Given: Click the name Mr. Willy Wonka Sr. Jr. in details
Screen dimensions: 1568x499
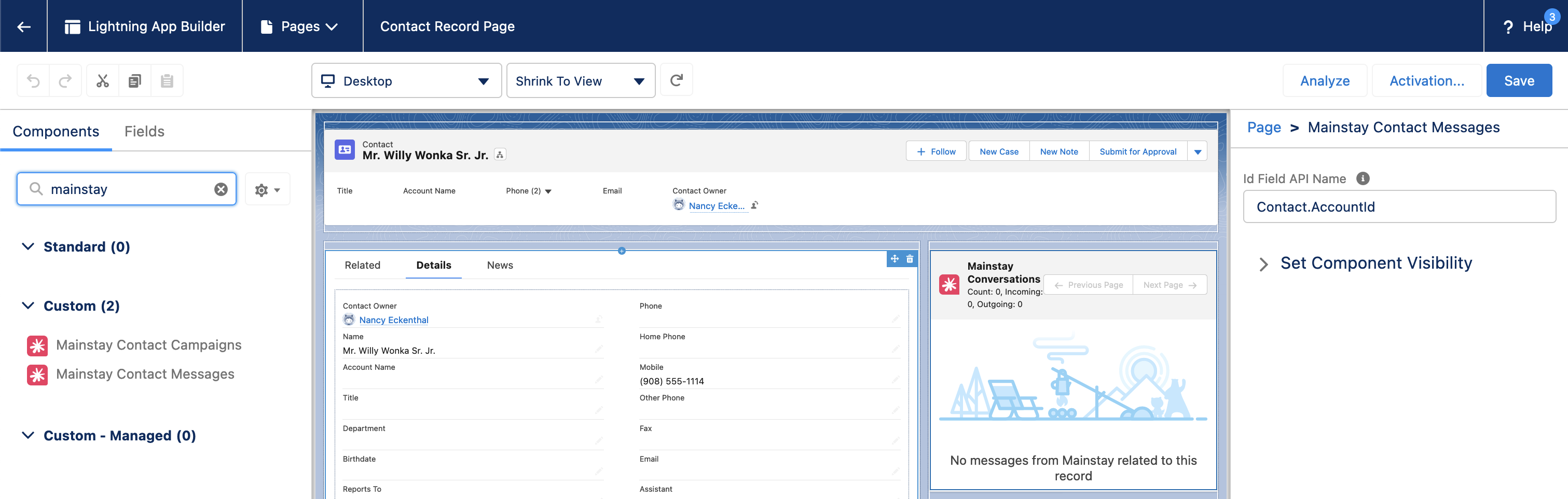Looking at the screenshot, I should tap(389, 351).
